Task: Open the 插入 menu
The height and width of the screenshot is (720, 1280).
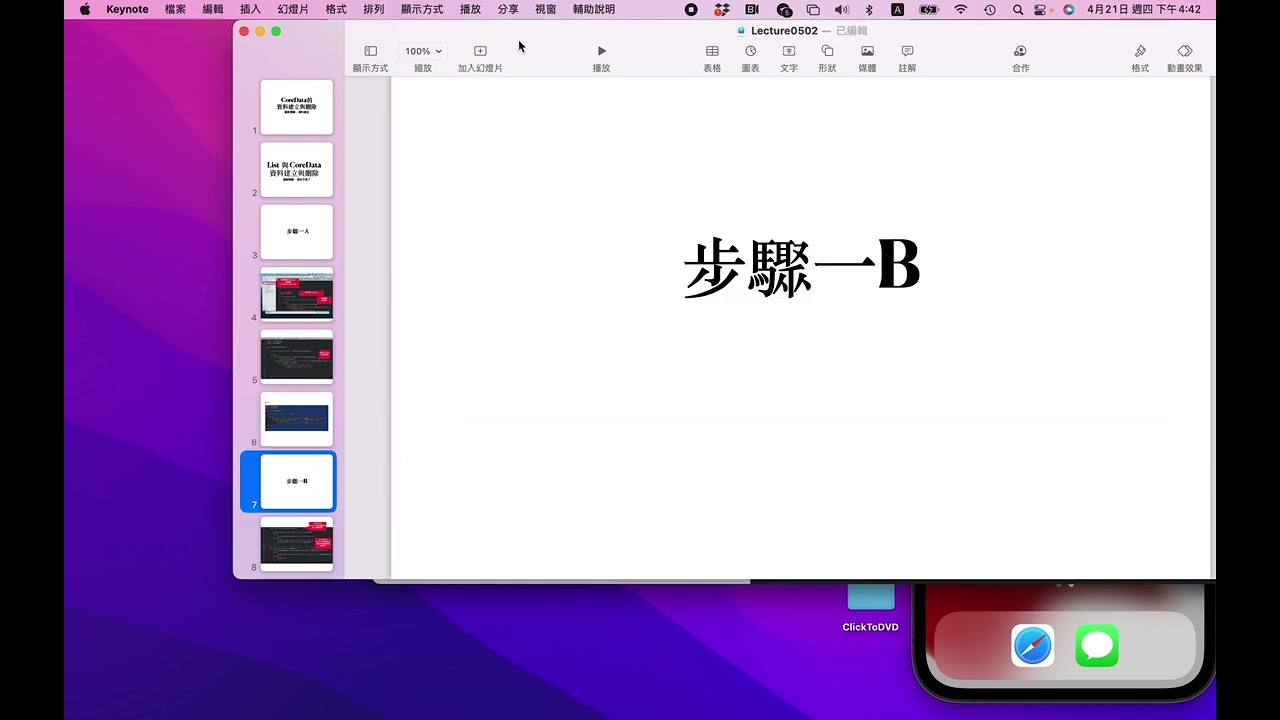Action: [250, 9]
